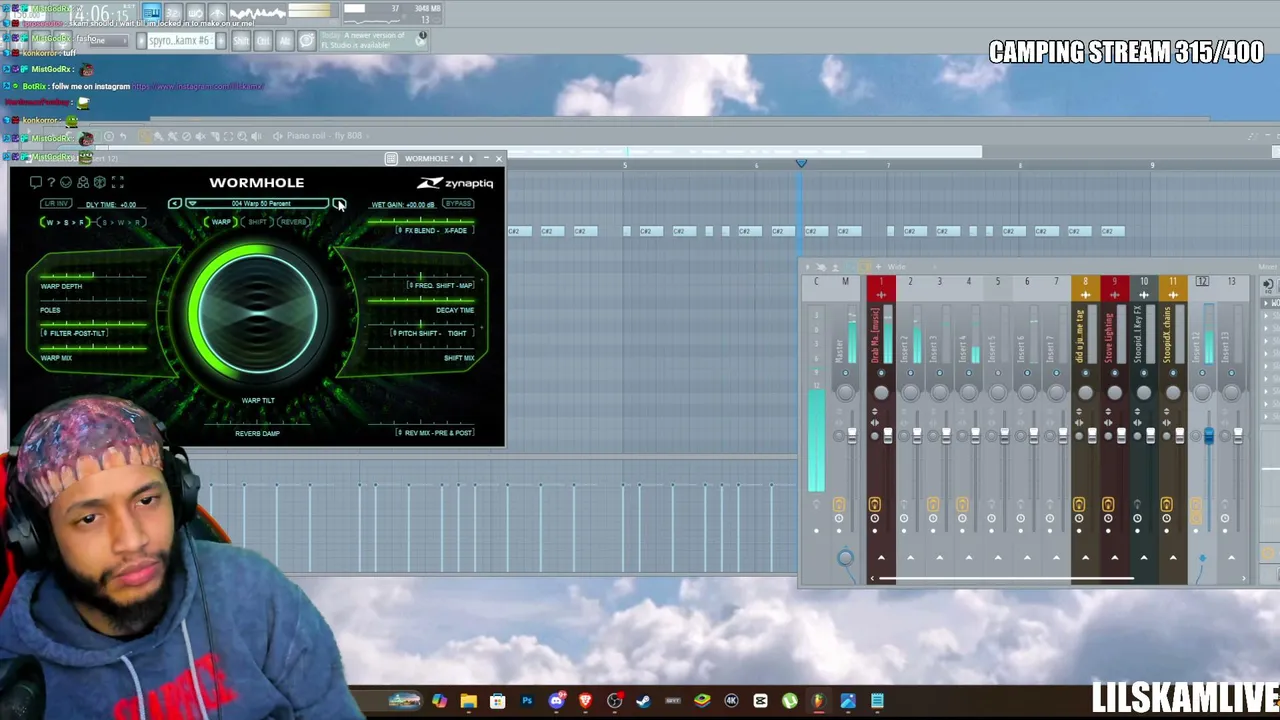Toggle Wormhole BYPASS button
The image size is (1280, 720).
click(458, 204)
